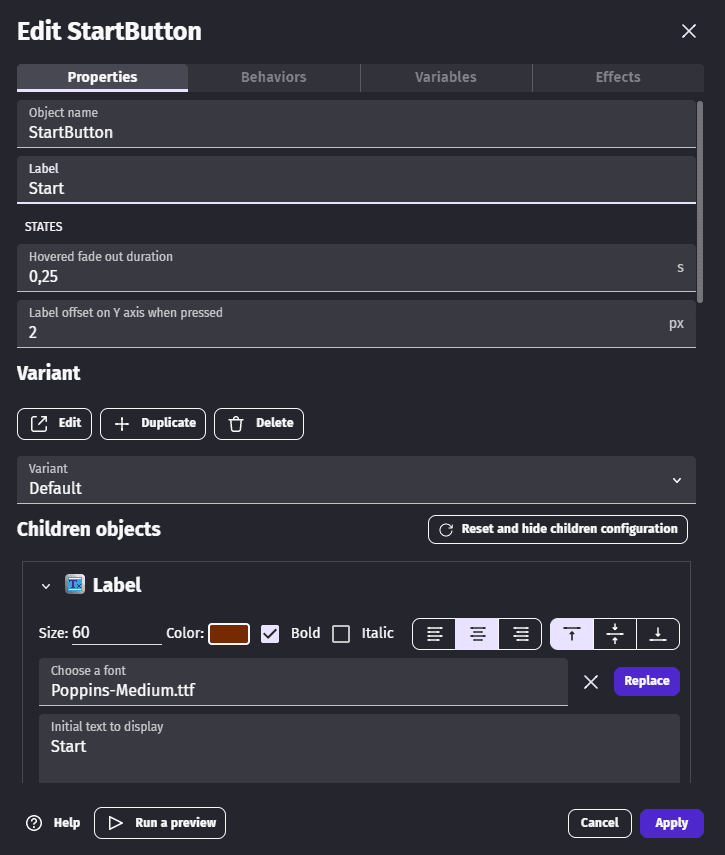Set vertical alignment to middle
This screenshot has width=725, height=855.
coord(615,634)
